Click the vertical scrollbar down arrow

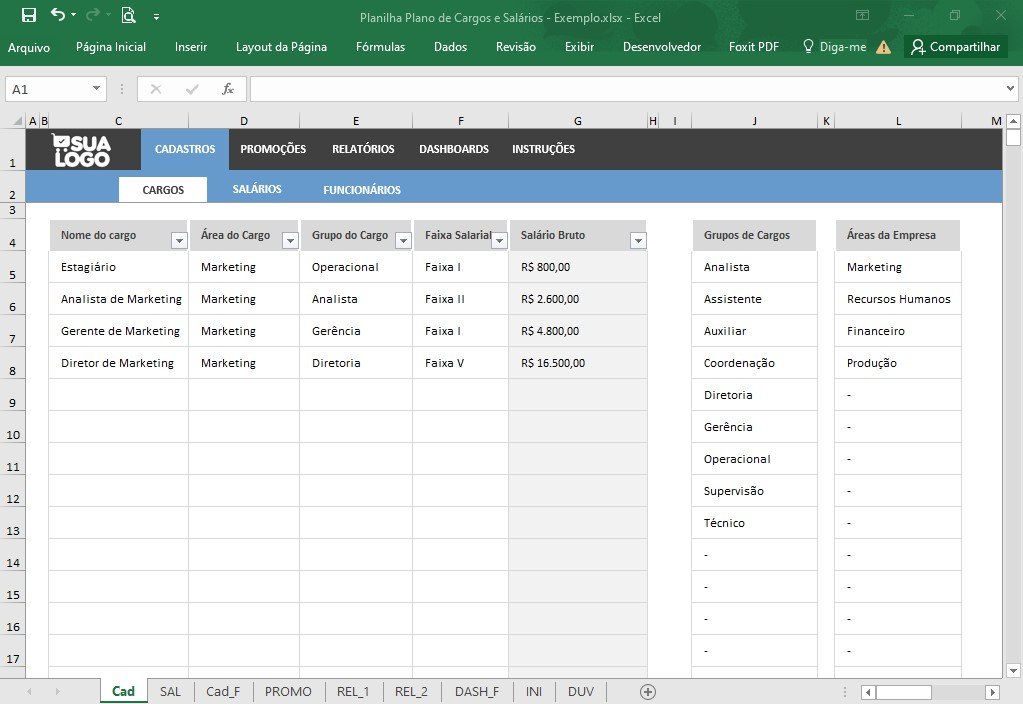pos(1013,670)
